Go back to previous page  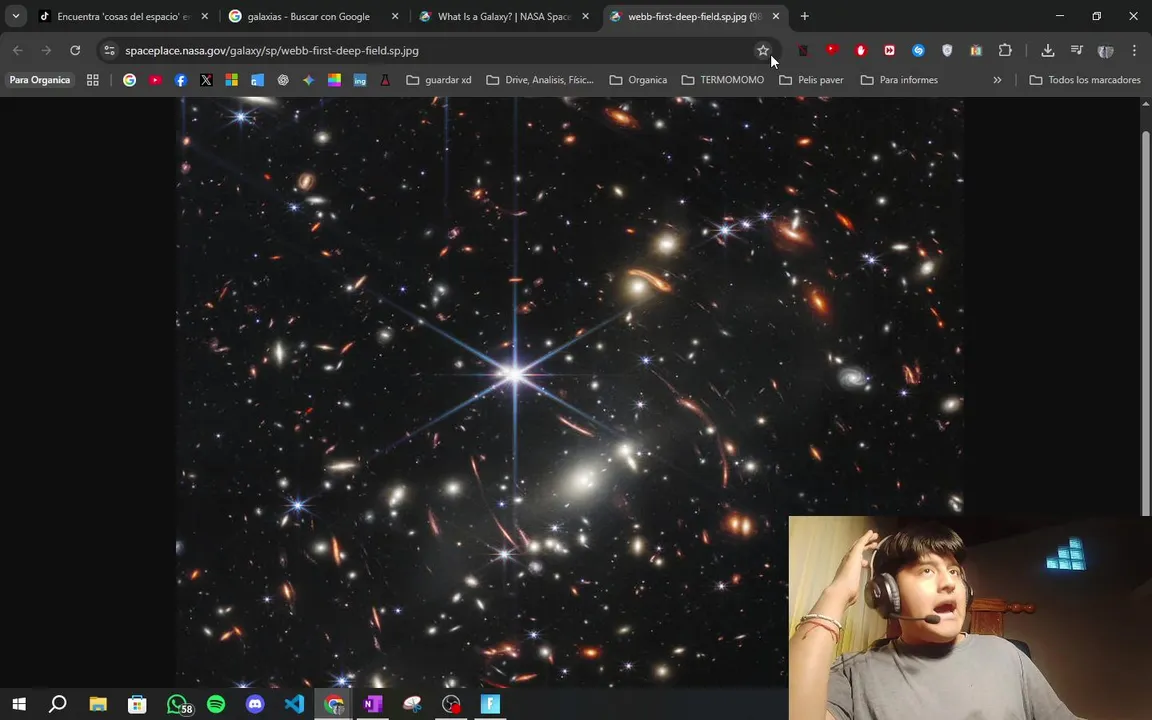click(18, 51)
